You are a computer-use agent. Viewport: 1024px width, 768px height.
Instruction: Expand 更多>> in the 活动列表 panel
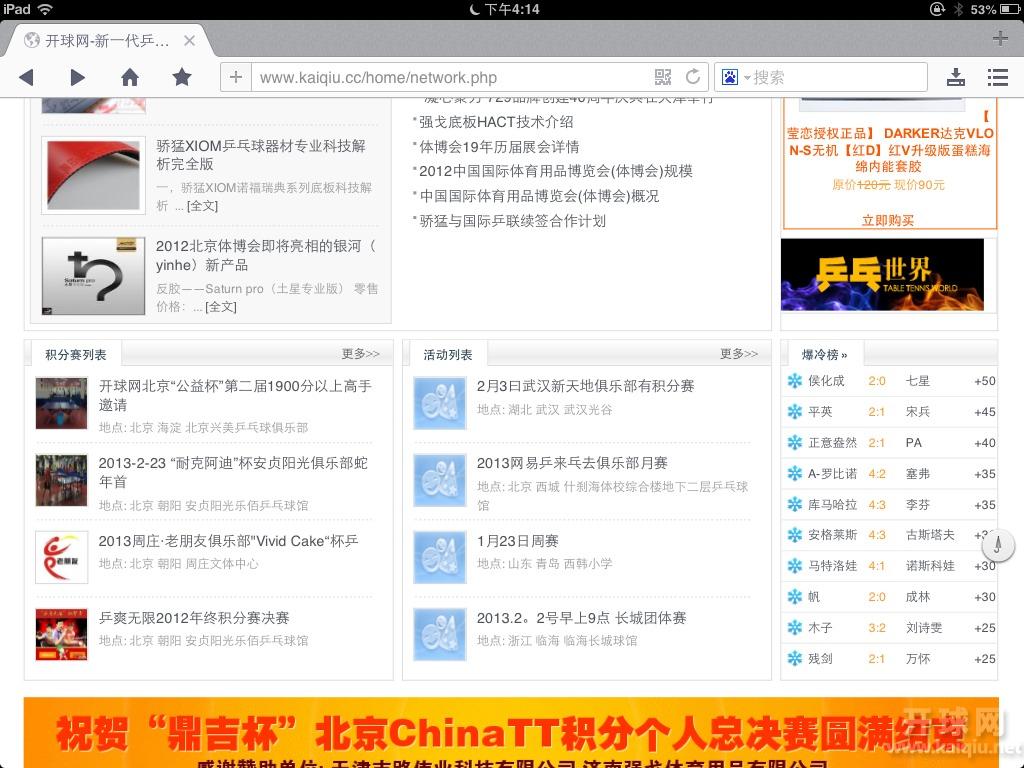point(739,354)
